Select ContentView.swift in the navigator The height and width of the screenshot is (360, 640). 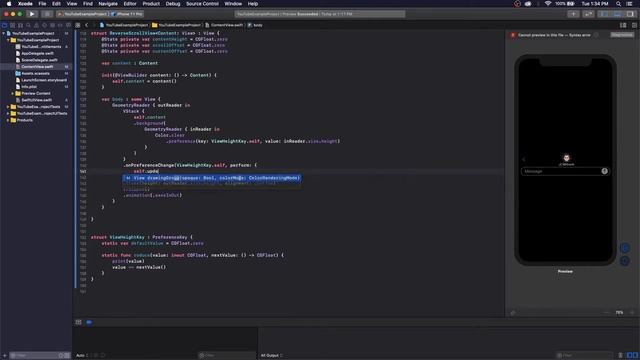tap(37, 67)
